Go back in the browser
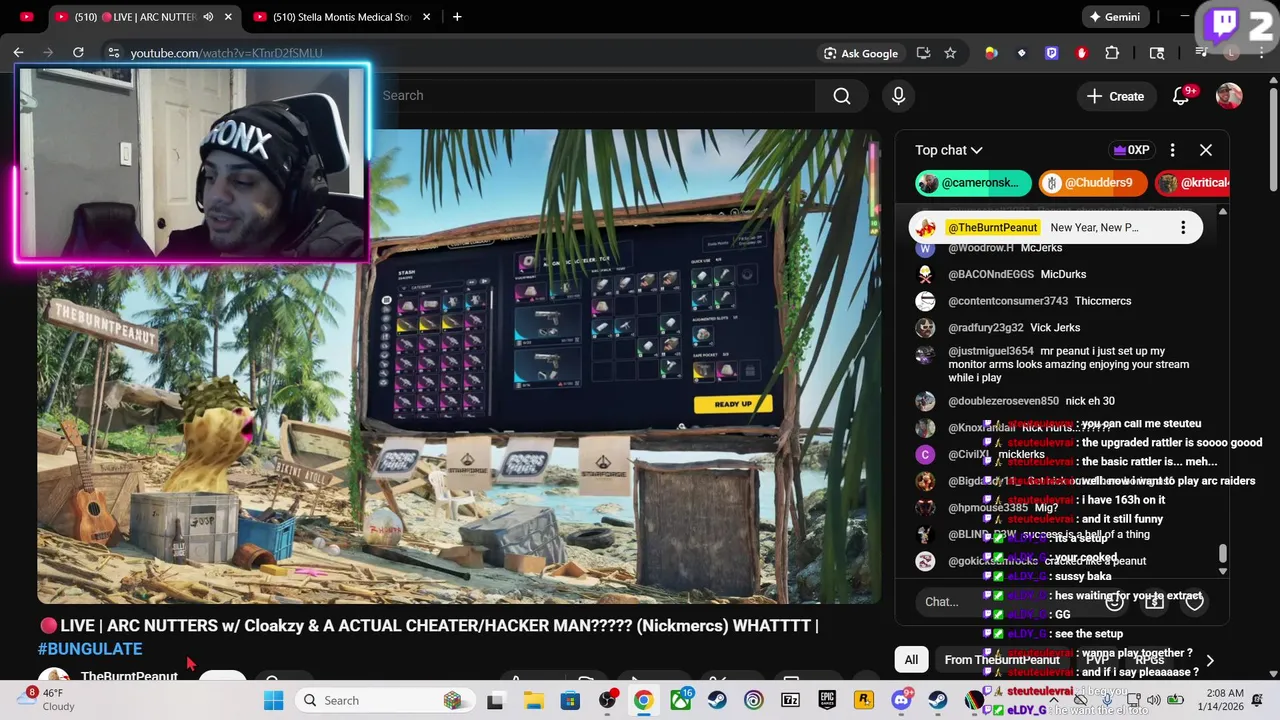The image size is (1280, 720). [x=19, y=53]
